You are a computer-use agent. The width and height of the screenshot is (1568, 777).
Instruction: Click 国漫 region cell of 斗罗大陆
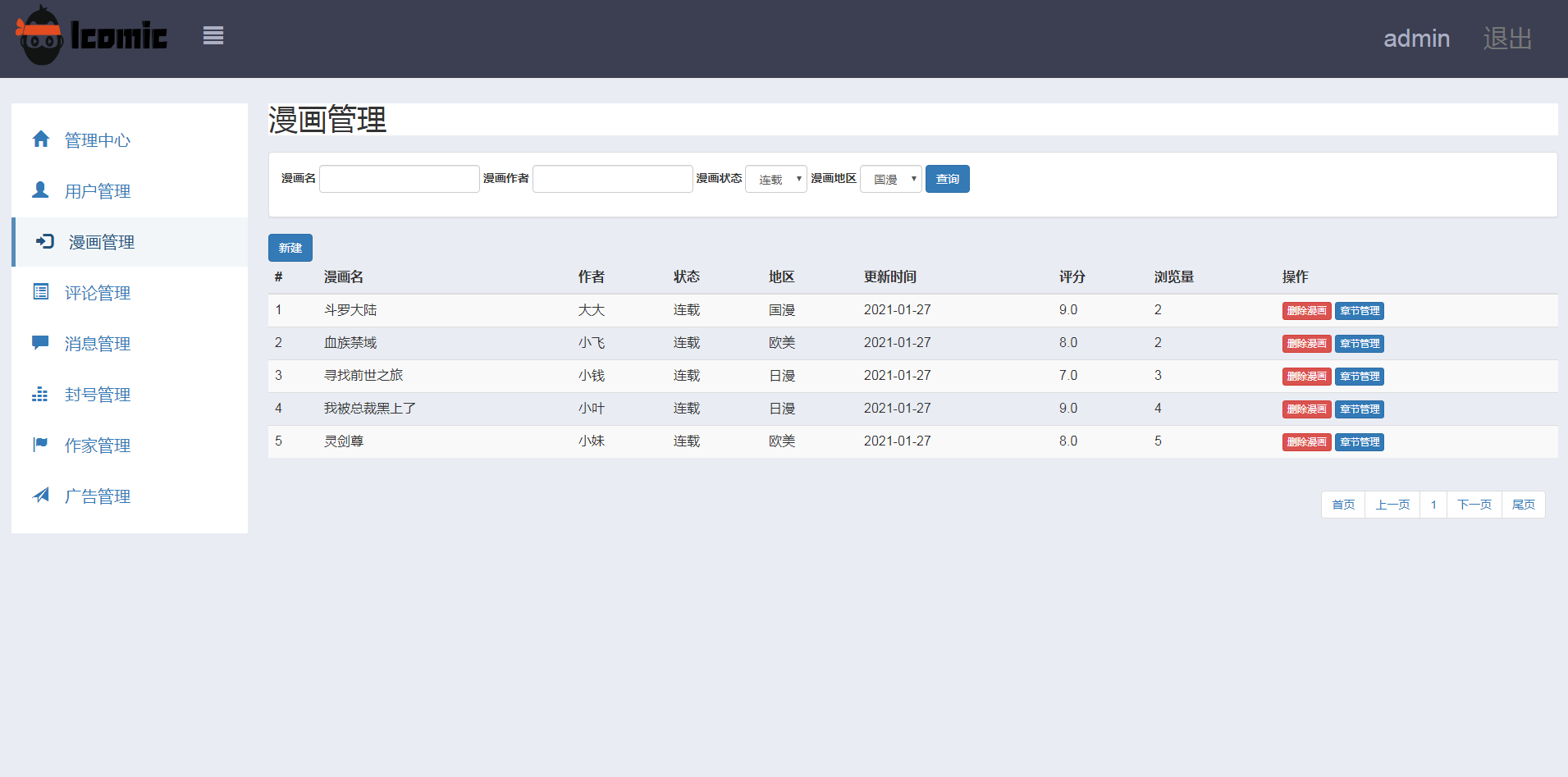[782, 310]
